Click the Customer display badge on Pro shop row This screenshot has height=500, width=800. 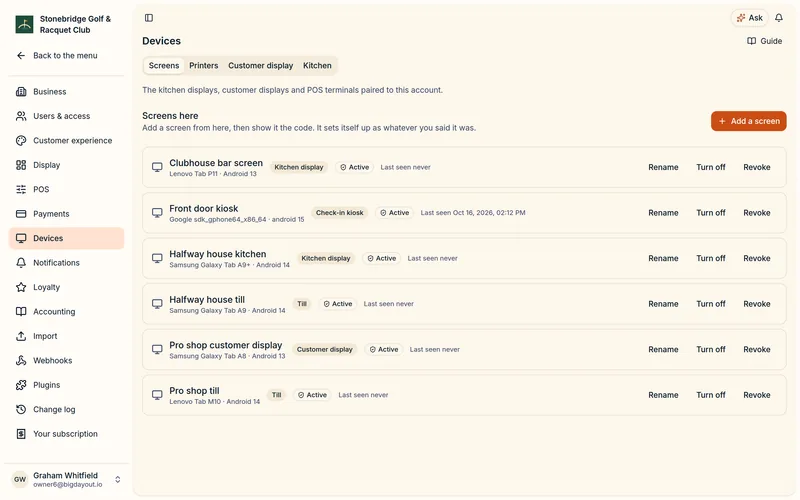pyautogui.click(x=324, y=349)
